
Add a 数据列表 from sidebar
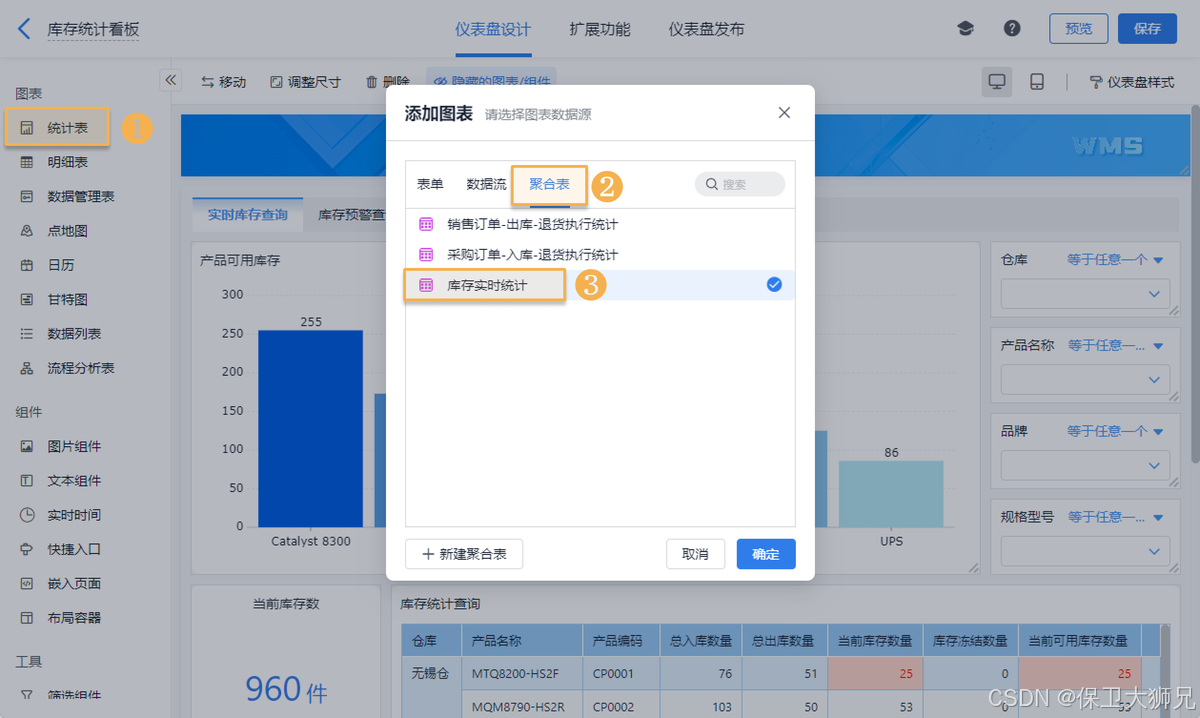[x=62, y=334]
